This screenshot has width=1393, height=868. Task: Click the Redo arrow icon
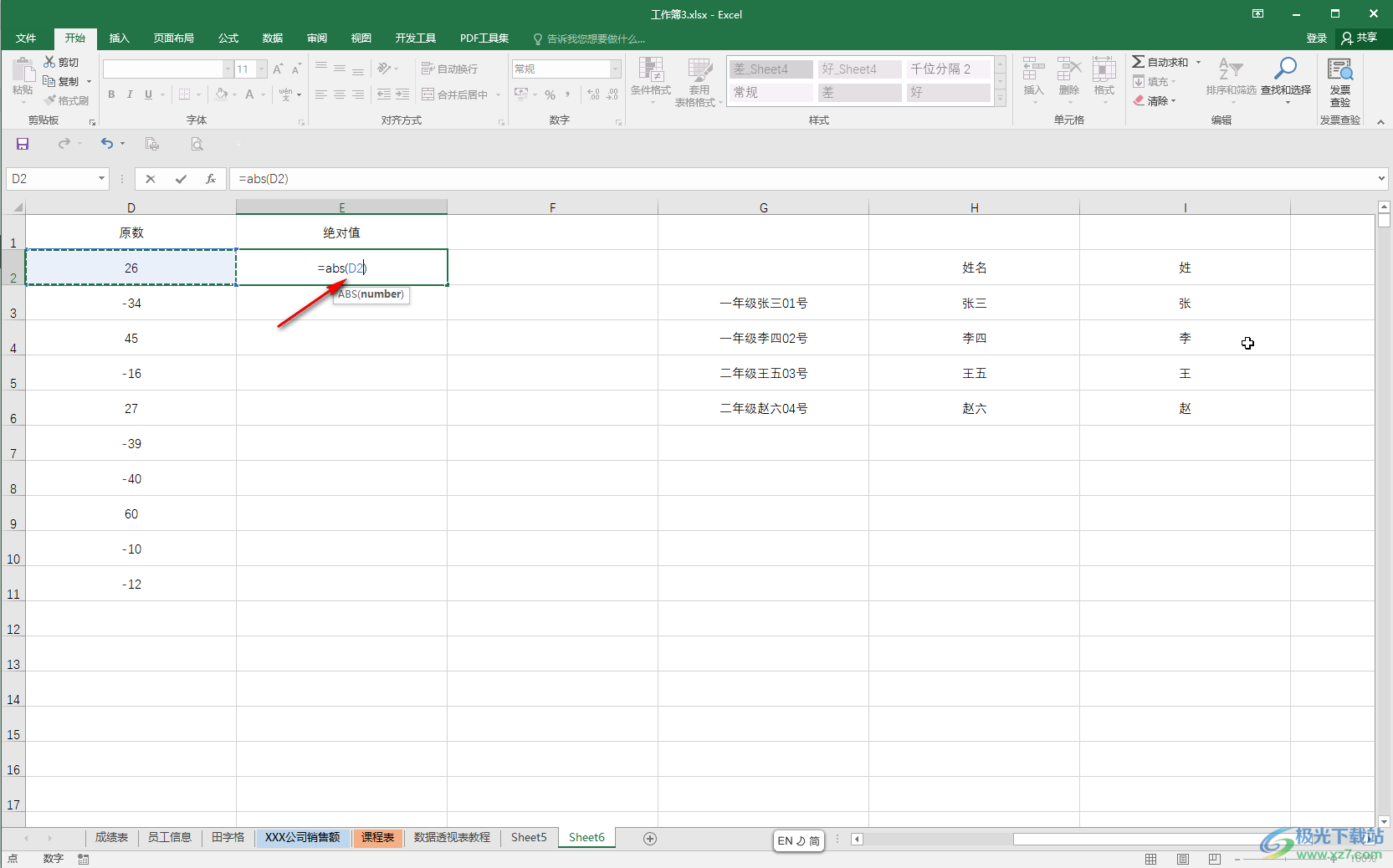click(x=64, y=144)
